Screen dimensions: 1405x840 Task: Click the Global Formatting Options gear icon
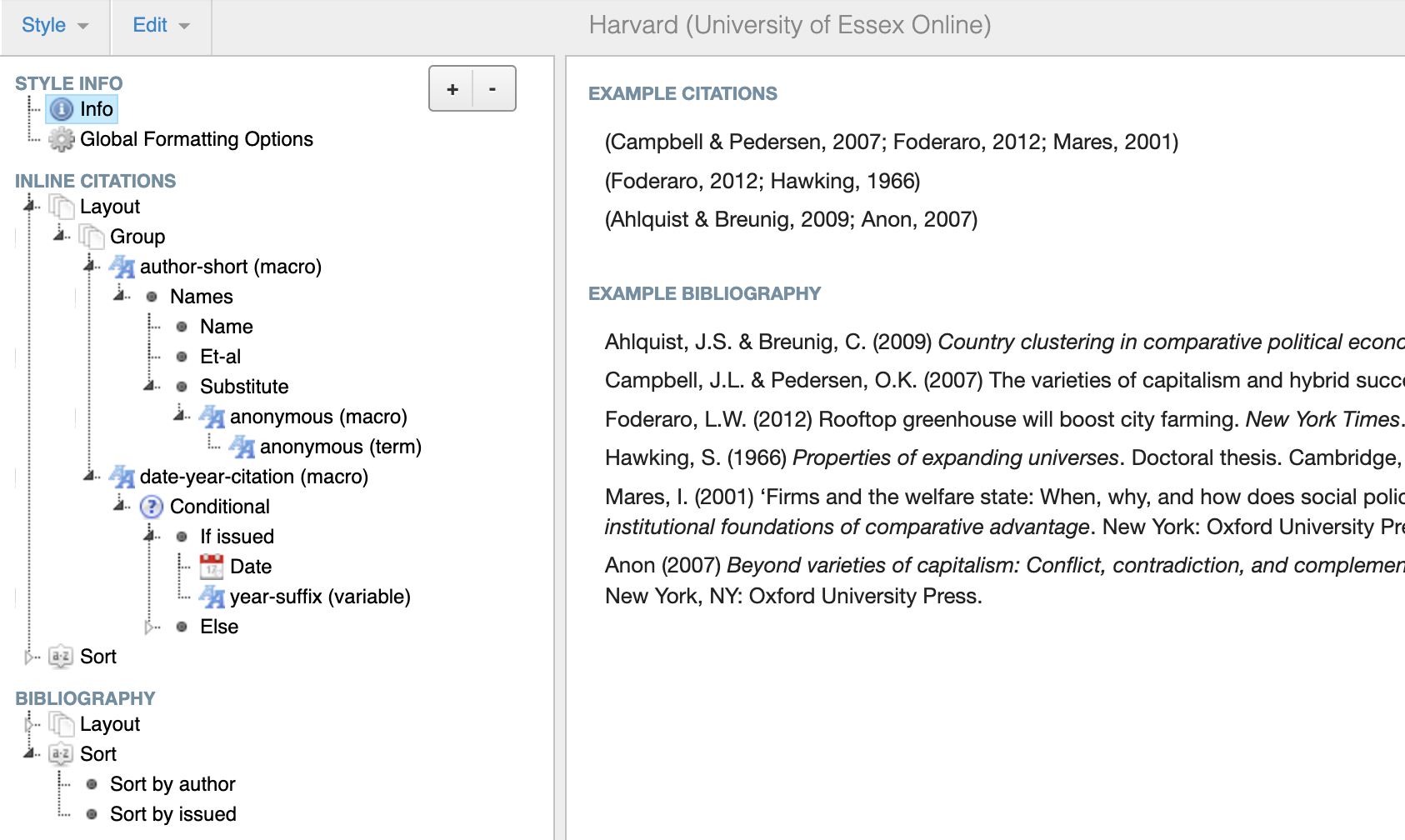click(62, 139)
